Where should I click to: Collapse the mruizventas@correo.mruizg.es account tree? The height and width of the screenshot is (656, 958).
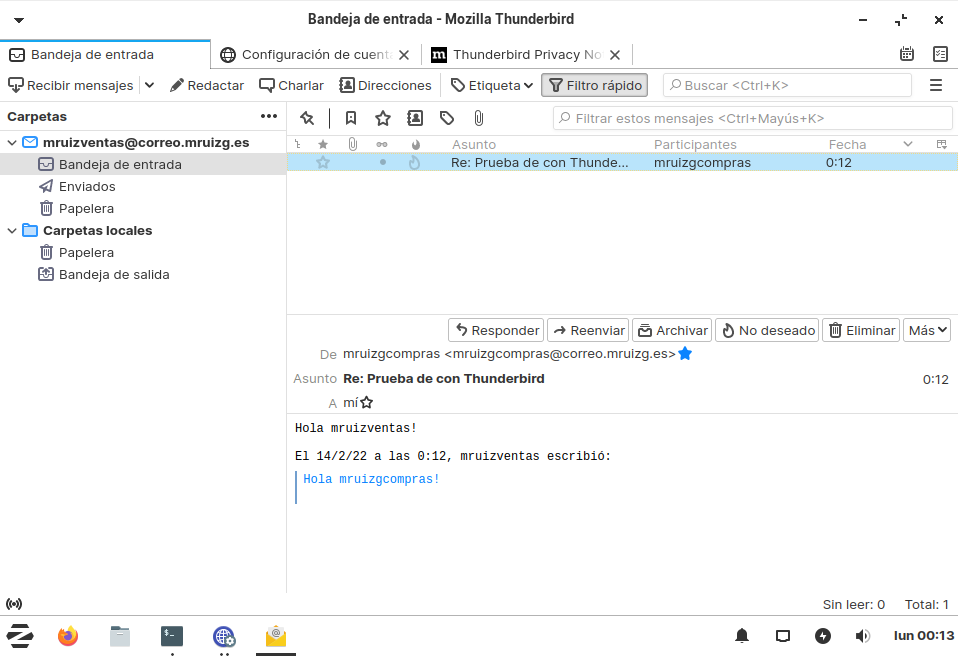[12, 143]
